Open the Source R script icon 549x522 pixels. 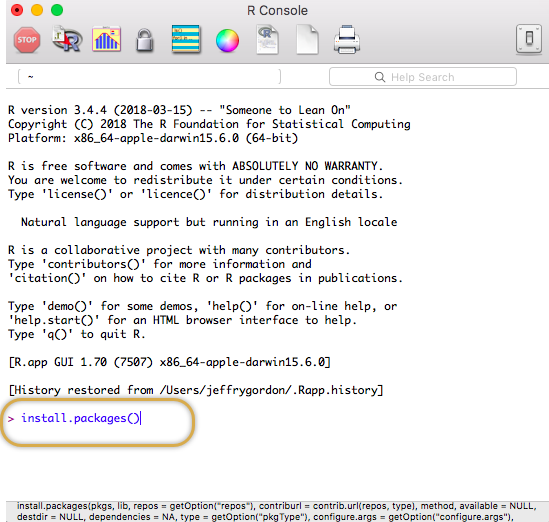tap(67, 39)
